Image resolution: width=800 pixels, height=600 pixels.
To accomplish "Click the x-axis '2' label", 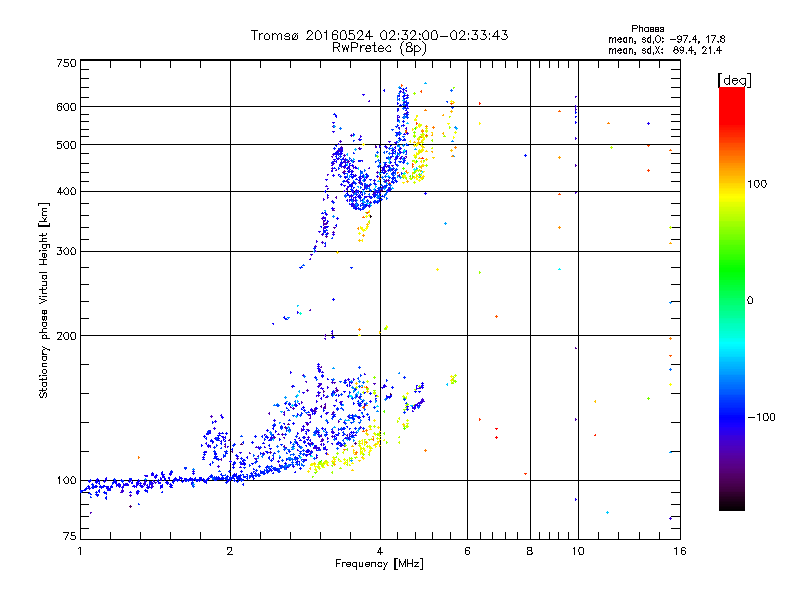I will click(x=230, y=551).
